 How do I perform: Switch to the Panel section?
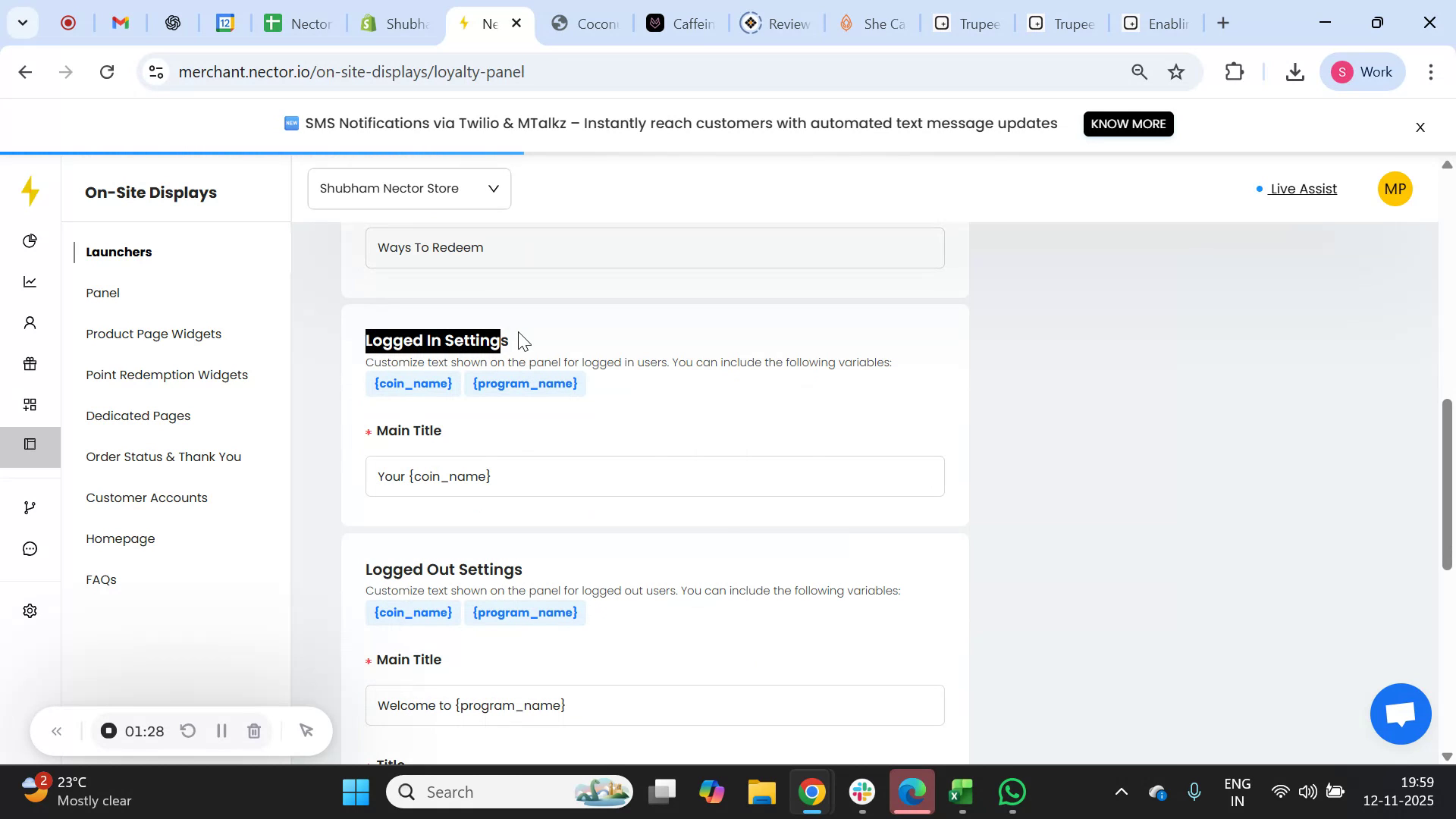(102, 293)
